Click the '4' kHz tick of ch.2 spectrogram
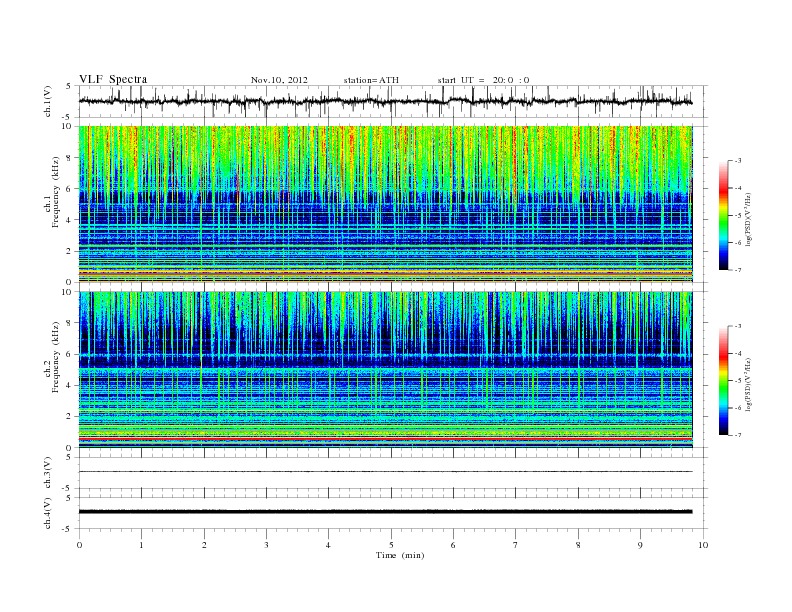Screen dimensions: 792x612 pyautogui.click(x=69, y=386)
